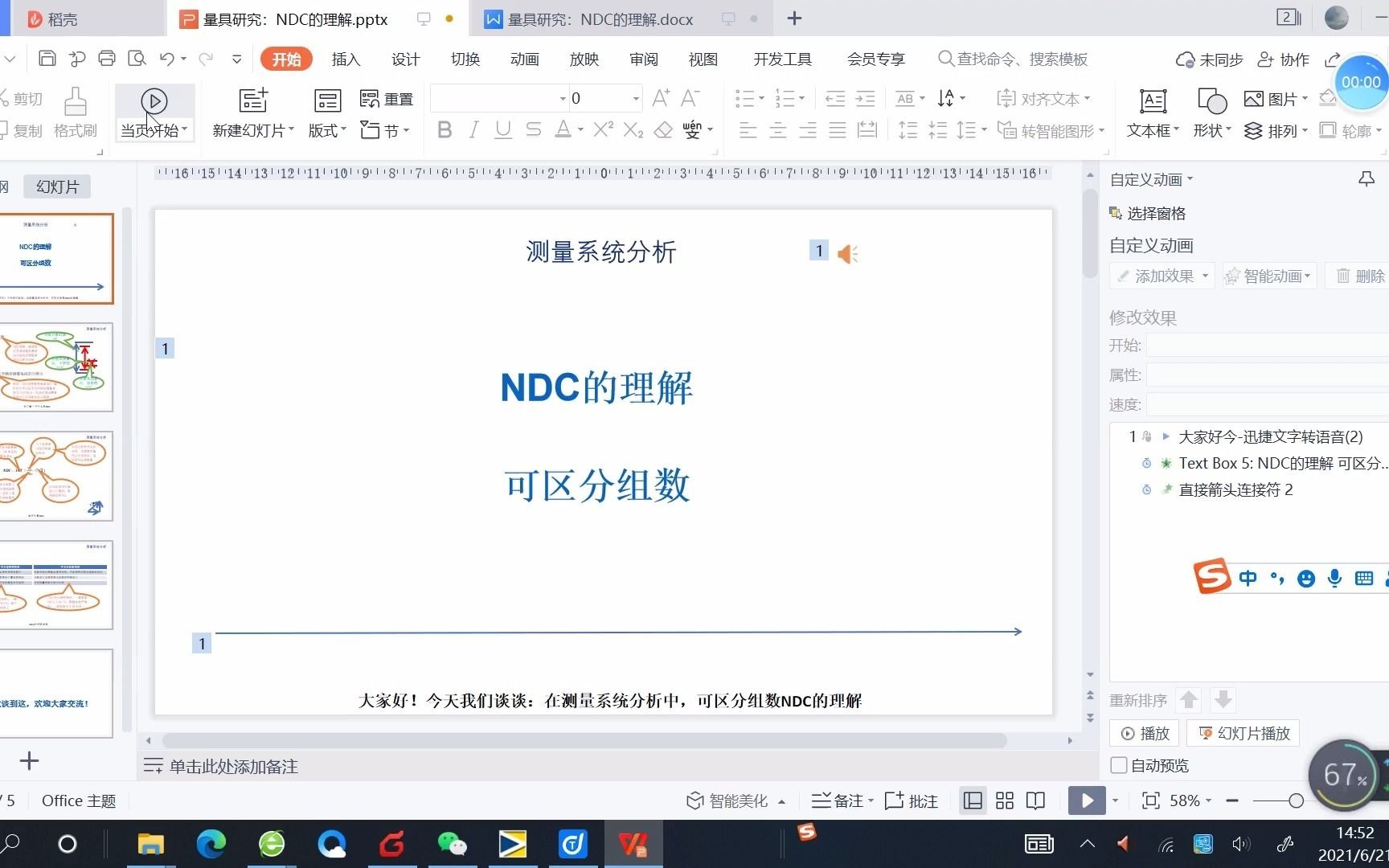This screenshot has height=868, width=1389.
Task: Expand the 版式 (Layout) dropdown
Action: (326, 130)
